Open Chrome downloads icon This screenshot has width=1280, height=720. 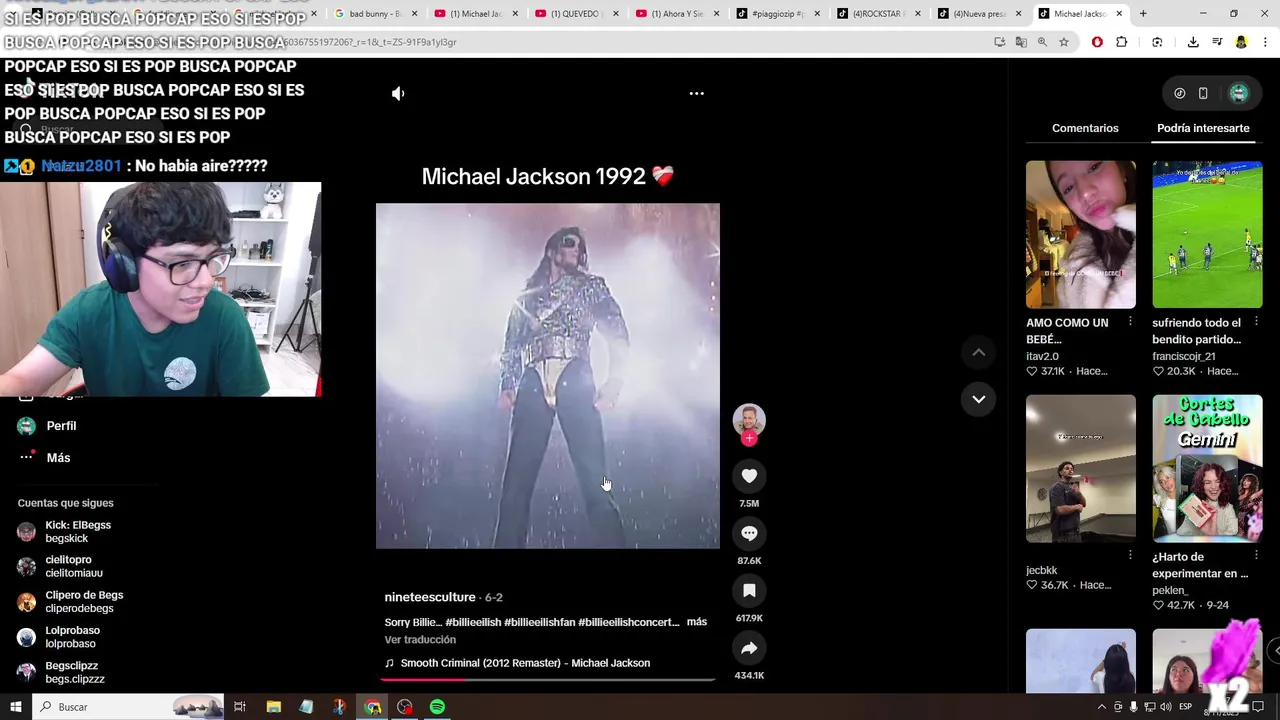point(1193,42)
